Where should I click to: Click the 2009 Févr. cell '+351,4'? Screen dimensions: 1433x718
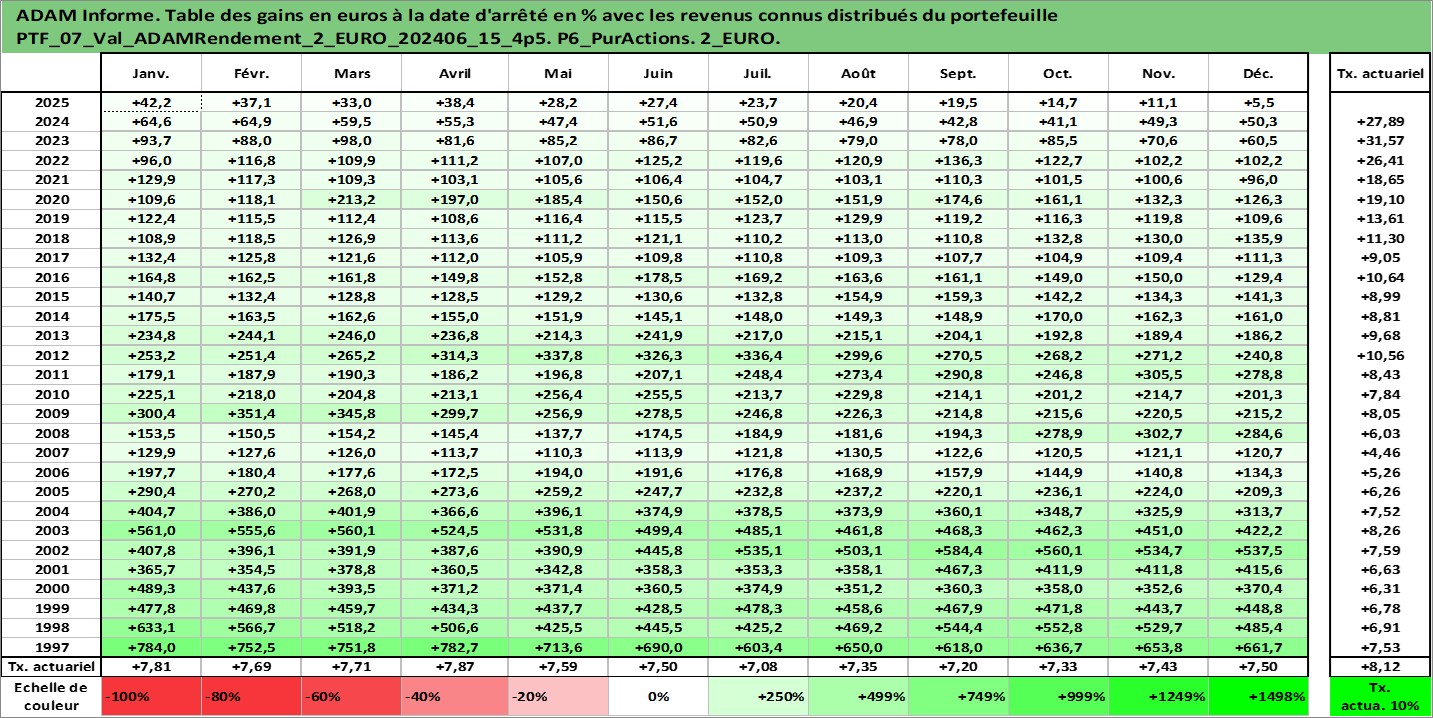click(252, 413)
